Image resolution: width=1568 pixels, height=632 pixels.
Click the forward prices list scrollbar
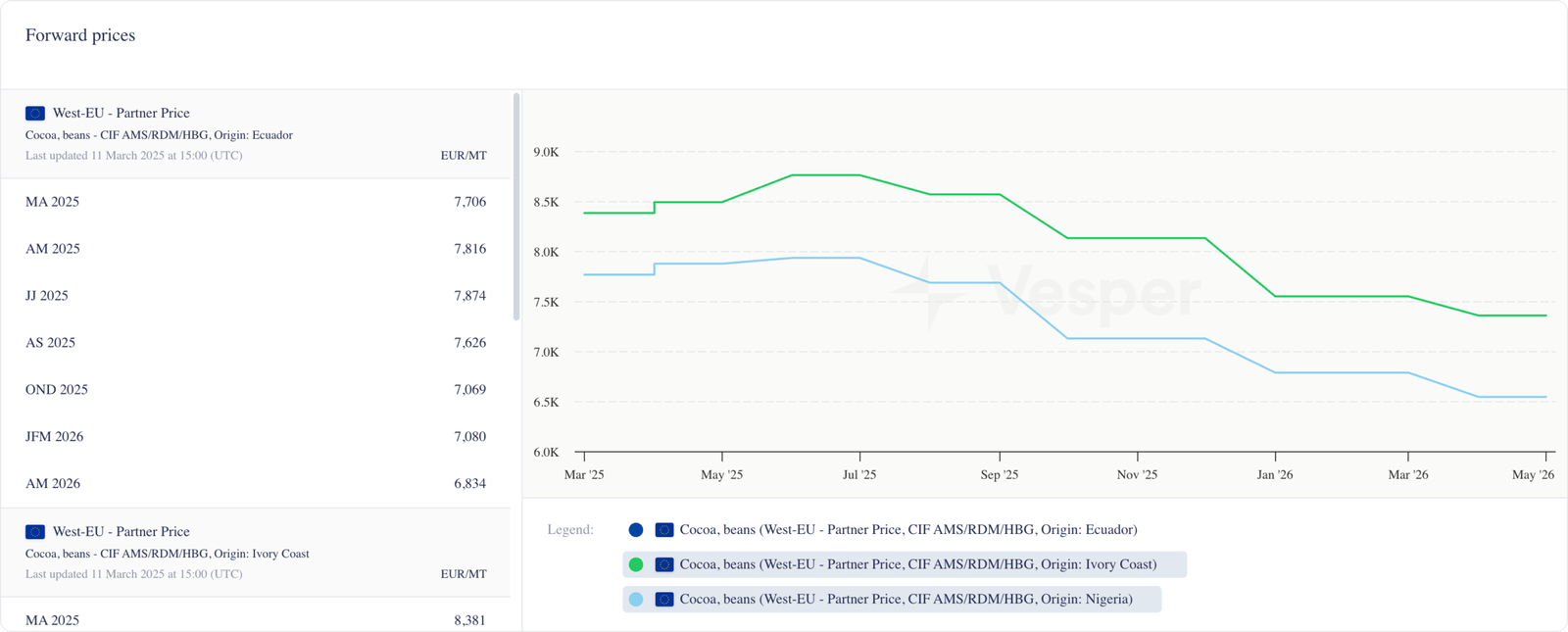coord(516,208)
